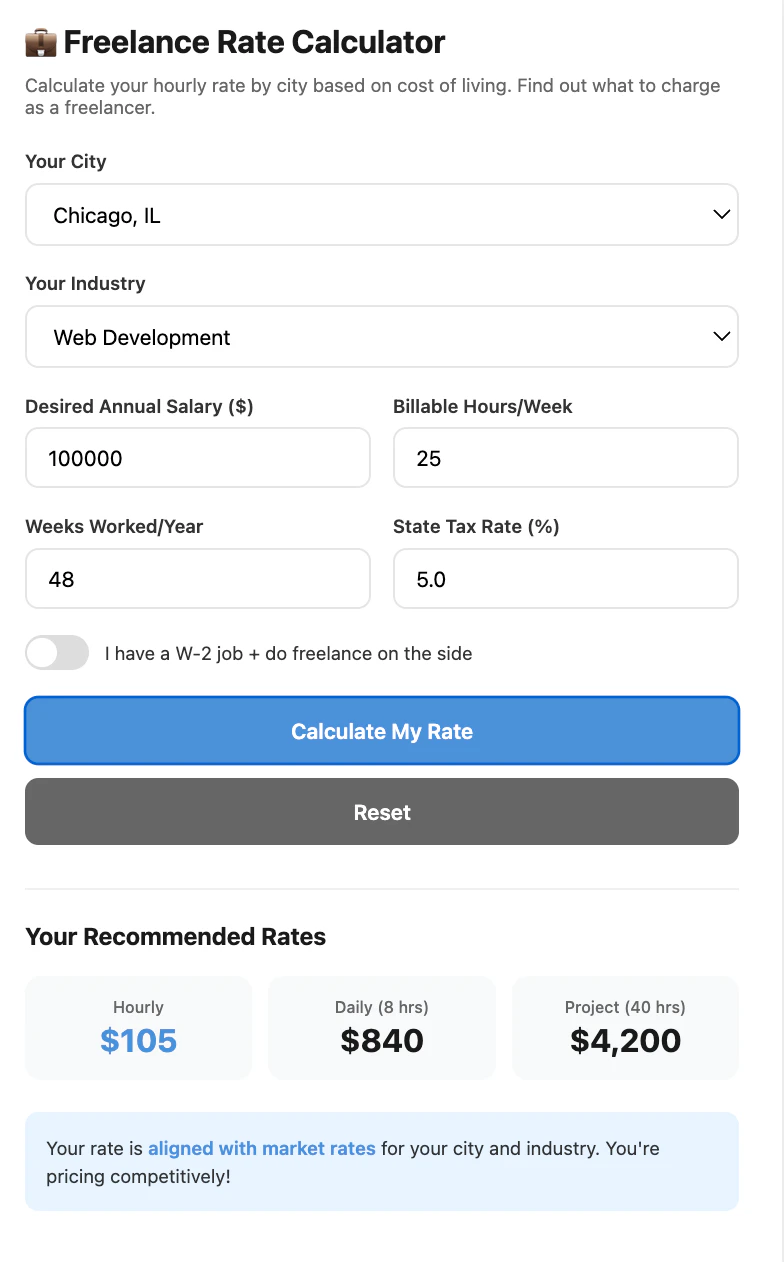Select the Weeks Worked/Year field
Image resolution: width=784 pixels, height=1262 pixels.
pos(197,579)
